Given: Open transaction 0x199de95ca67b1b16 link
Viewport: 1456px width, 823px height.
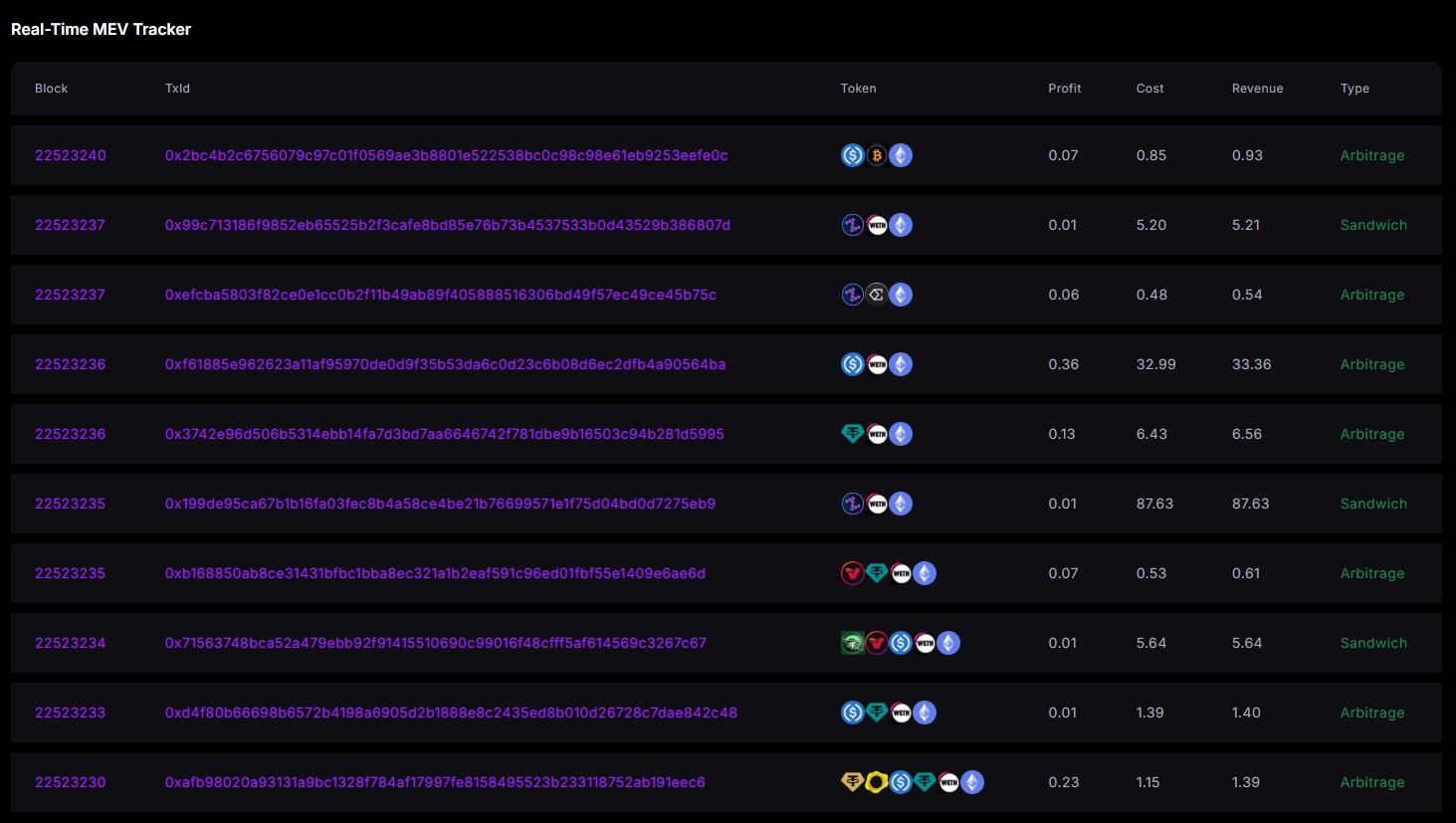Looking at the screenshot, I should pyautogui.click(x=441, y=504).
